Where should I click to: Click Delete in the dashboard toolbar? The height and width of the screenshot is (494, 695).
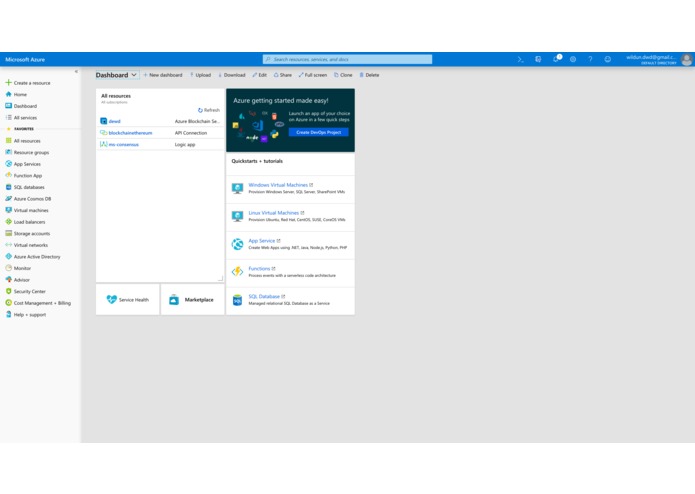[369, 75]
